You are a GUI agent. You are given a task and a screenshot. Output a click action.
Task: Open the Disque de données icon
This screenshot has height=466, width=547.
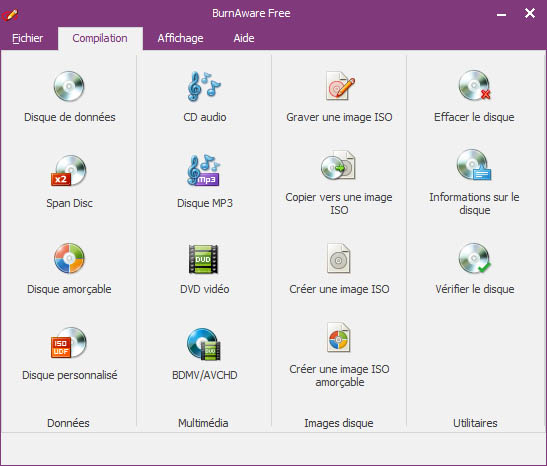pyautogui.click(x=69, y=86)
